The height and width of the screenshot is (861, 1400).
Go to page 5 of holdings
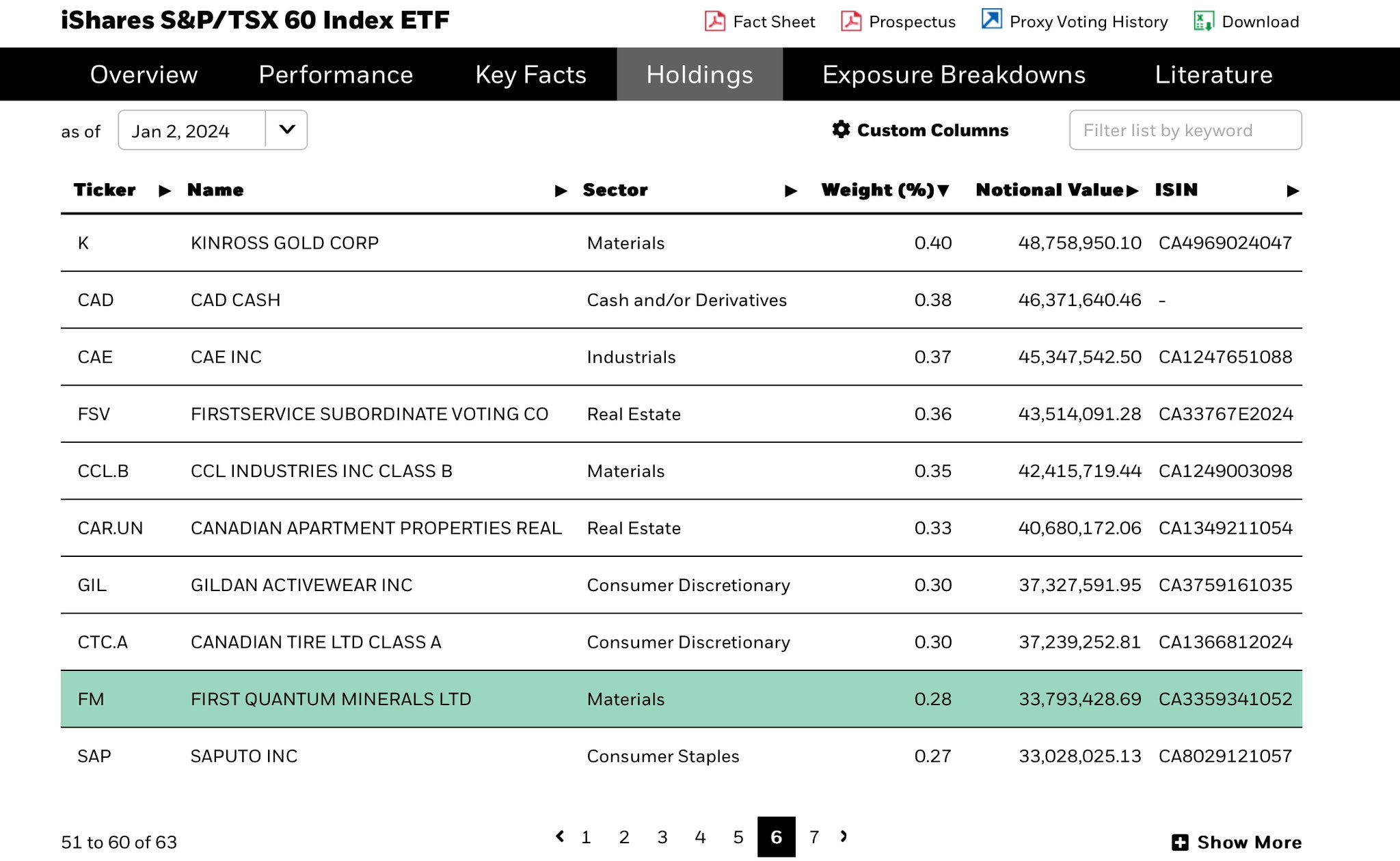click(x=738, y=837)
